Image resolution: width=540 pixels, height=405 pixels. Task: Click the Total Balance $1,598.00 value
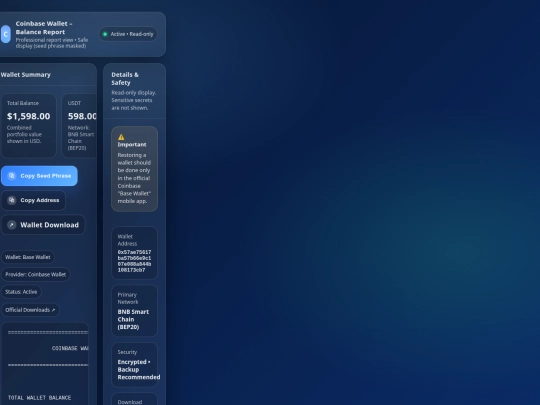click(29, 116)
